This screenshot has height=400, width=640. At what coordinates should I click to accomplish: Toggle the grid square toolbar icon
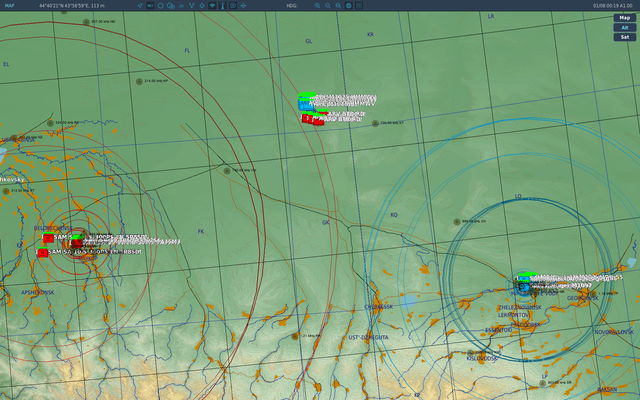point(359,6)
